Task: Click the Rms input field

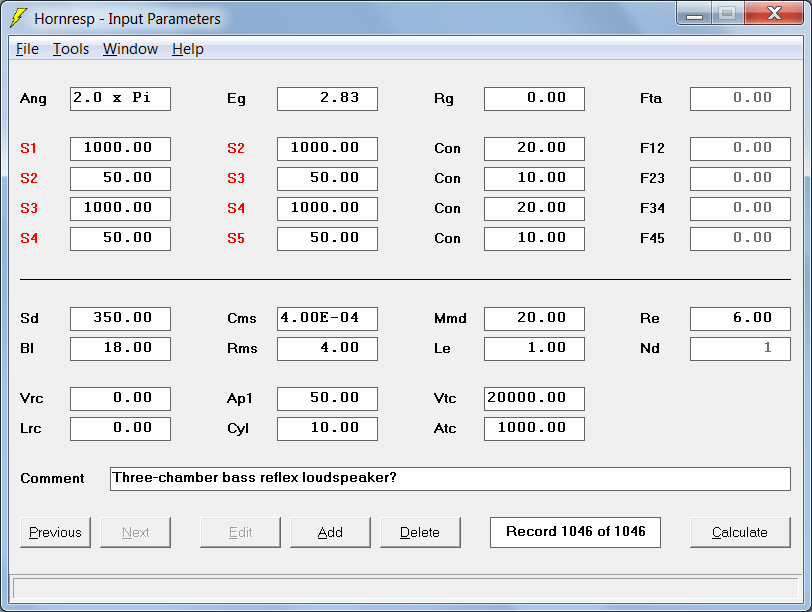Action: pyautogui.click(x=327, y=349)
